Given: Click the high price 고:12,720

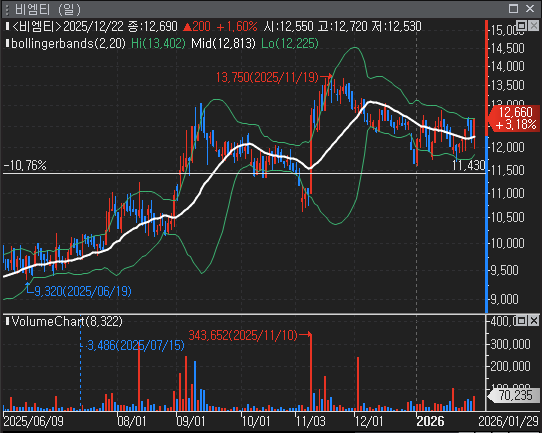Looking at the screenshot, I should point(342,26).
